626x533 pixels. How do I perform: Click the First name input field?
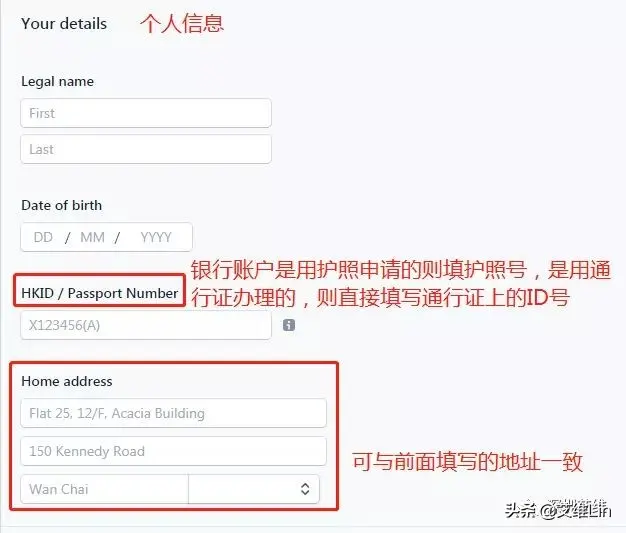146,113
